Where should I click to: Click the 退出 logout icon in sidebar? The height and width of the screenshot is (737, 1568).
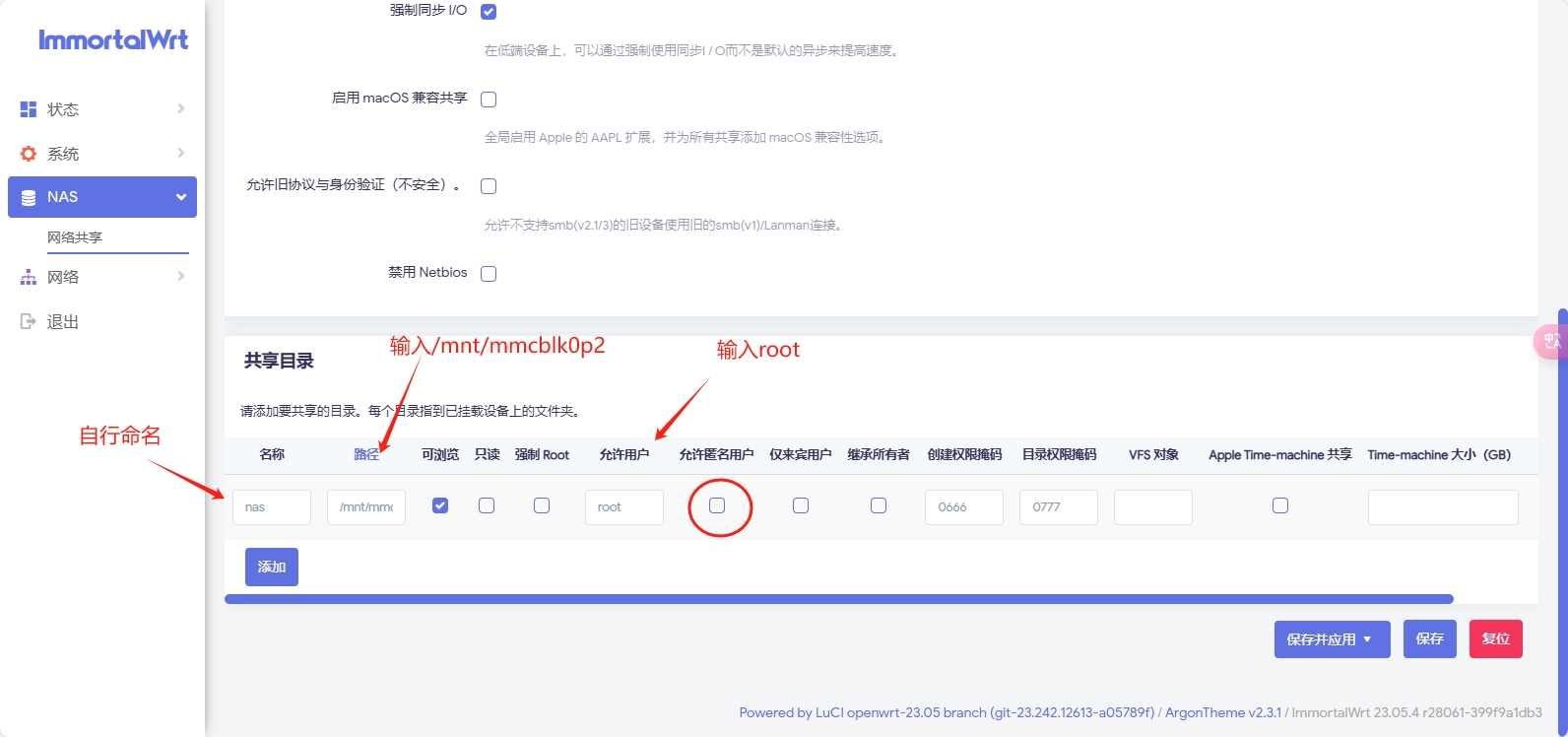click(29, 321)
